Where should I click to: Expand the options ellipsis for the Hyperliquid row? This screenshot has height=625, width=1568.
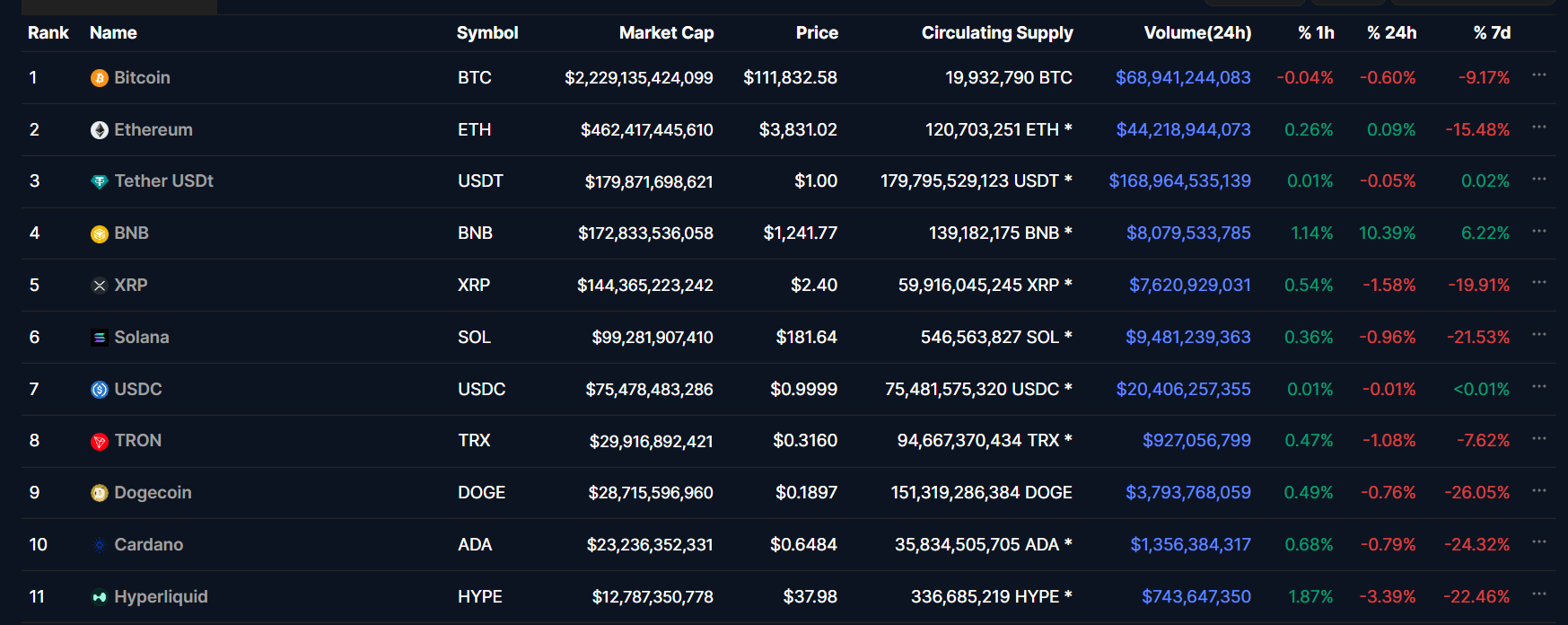pos(1539,594)
